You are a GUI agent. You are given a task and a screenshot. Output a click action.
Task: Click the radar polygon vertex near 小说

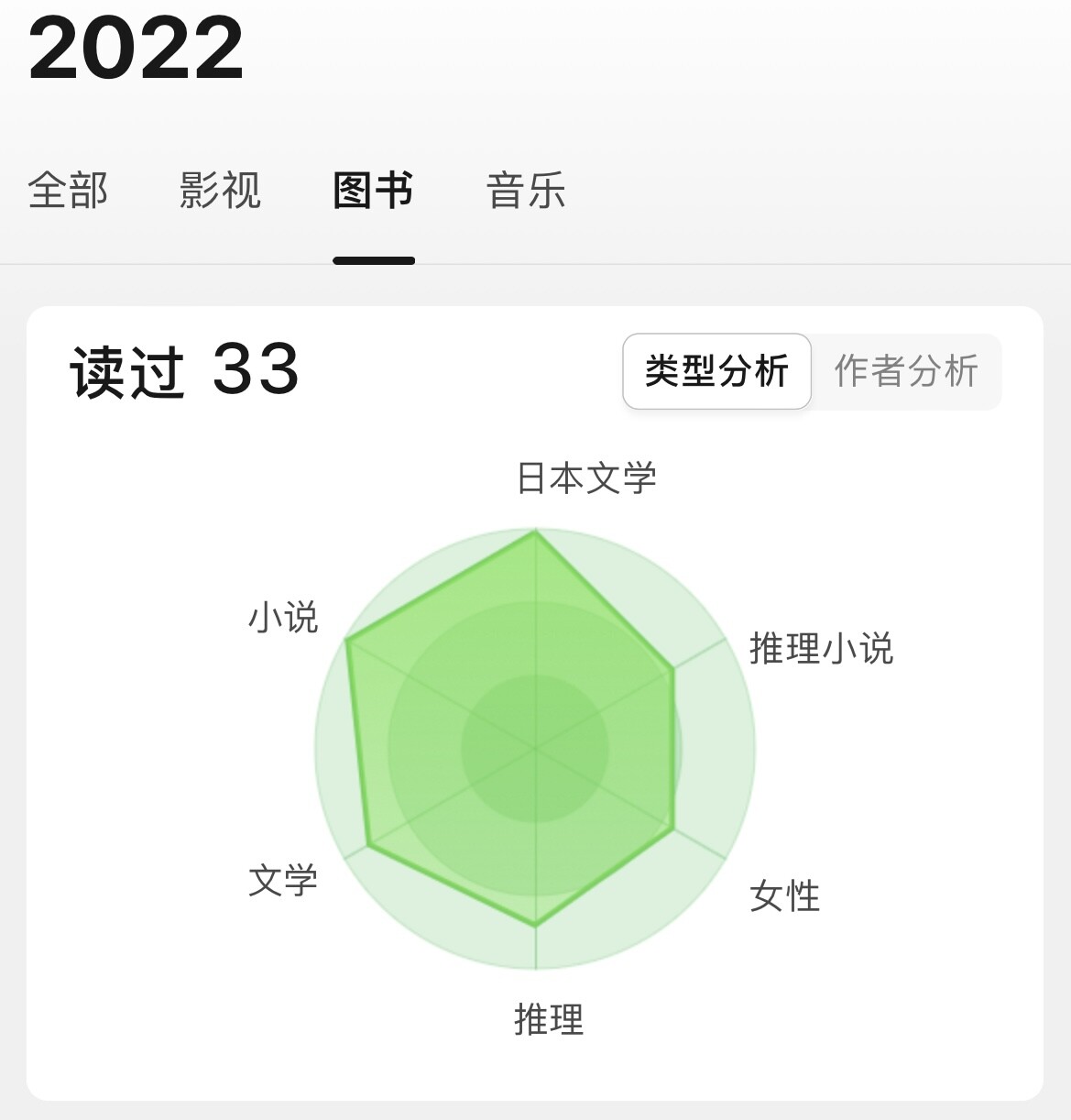tap(347, 641)
